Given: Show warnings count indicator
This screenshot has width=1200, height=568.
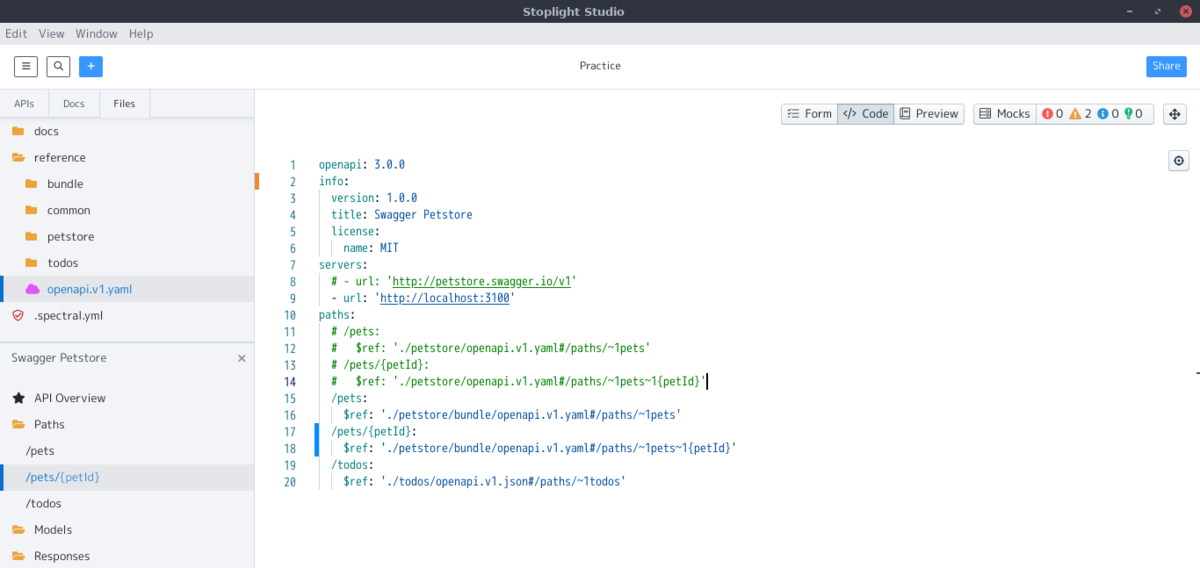Looking at the screenshot, I should click(1080, 114).
